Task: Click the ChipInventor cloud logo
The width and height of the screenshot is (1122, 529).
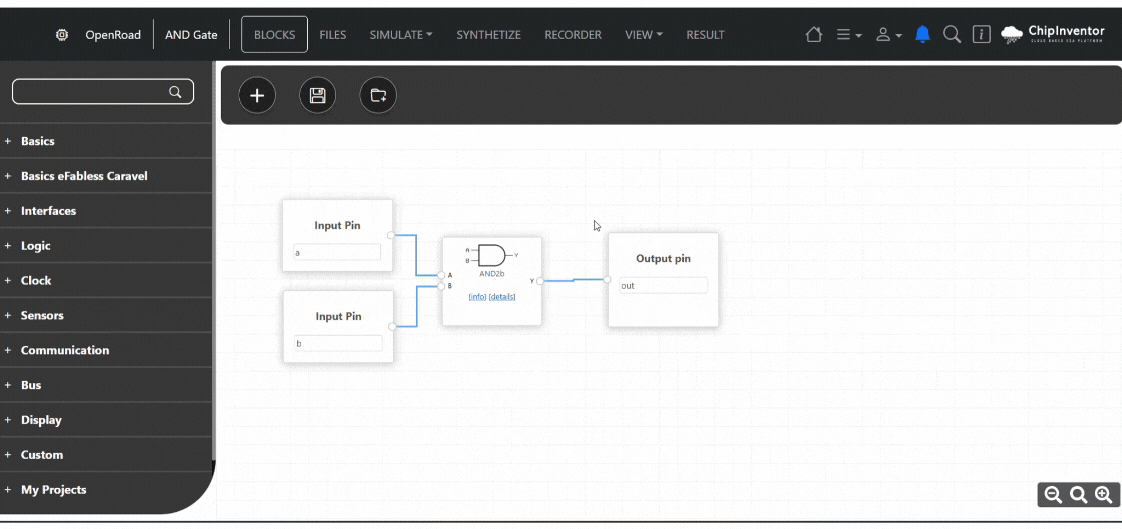Action: pyautogui.click(x=1053, y=34)
